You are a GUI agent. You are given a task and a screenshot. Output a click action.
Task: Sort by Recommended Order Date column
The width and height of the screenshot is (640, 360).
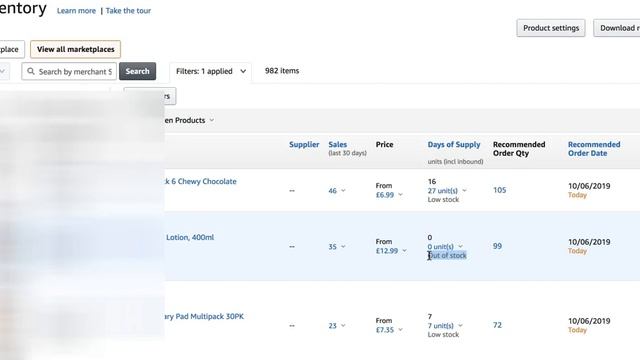point(594,149)
